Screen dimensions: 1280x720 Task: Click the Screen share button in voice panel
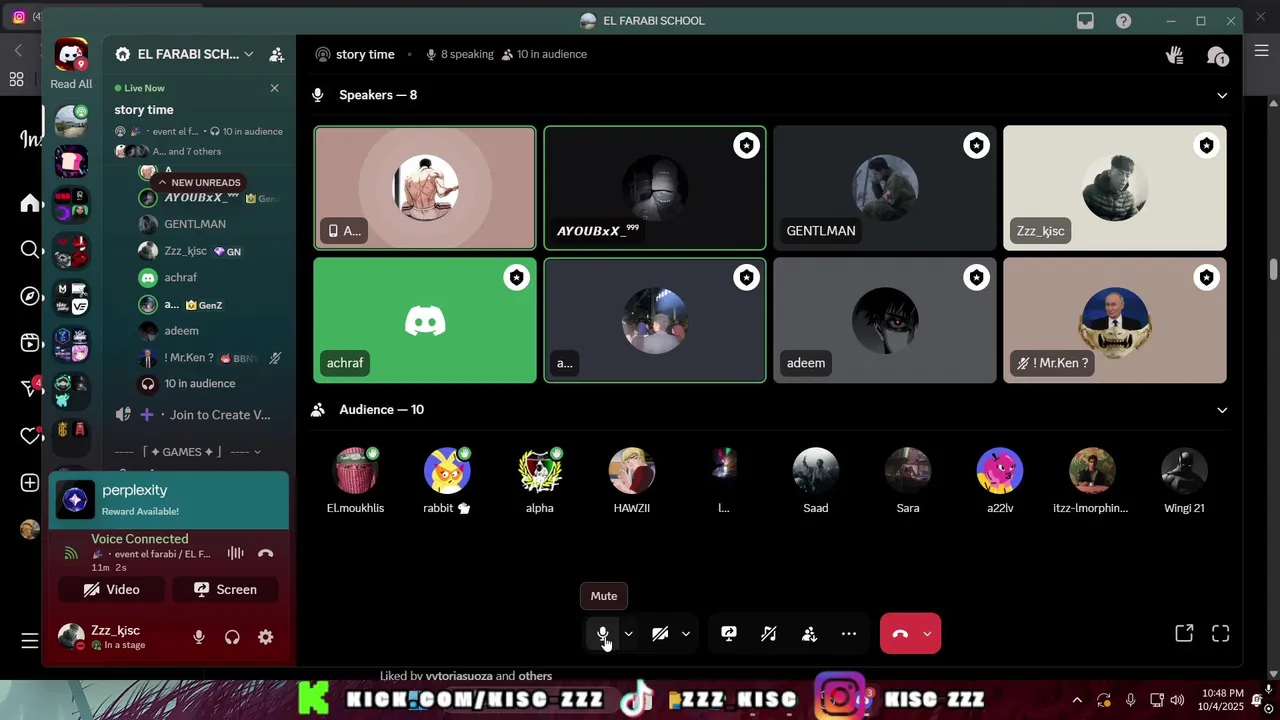pos(225,590)
